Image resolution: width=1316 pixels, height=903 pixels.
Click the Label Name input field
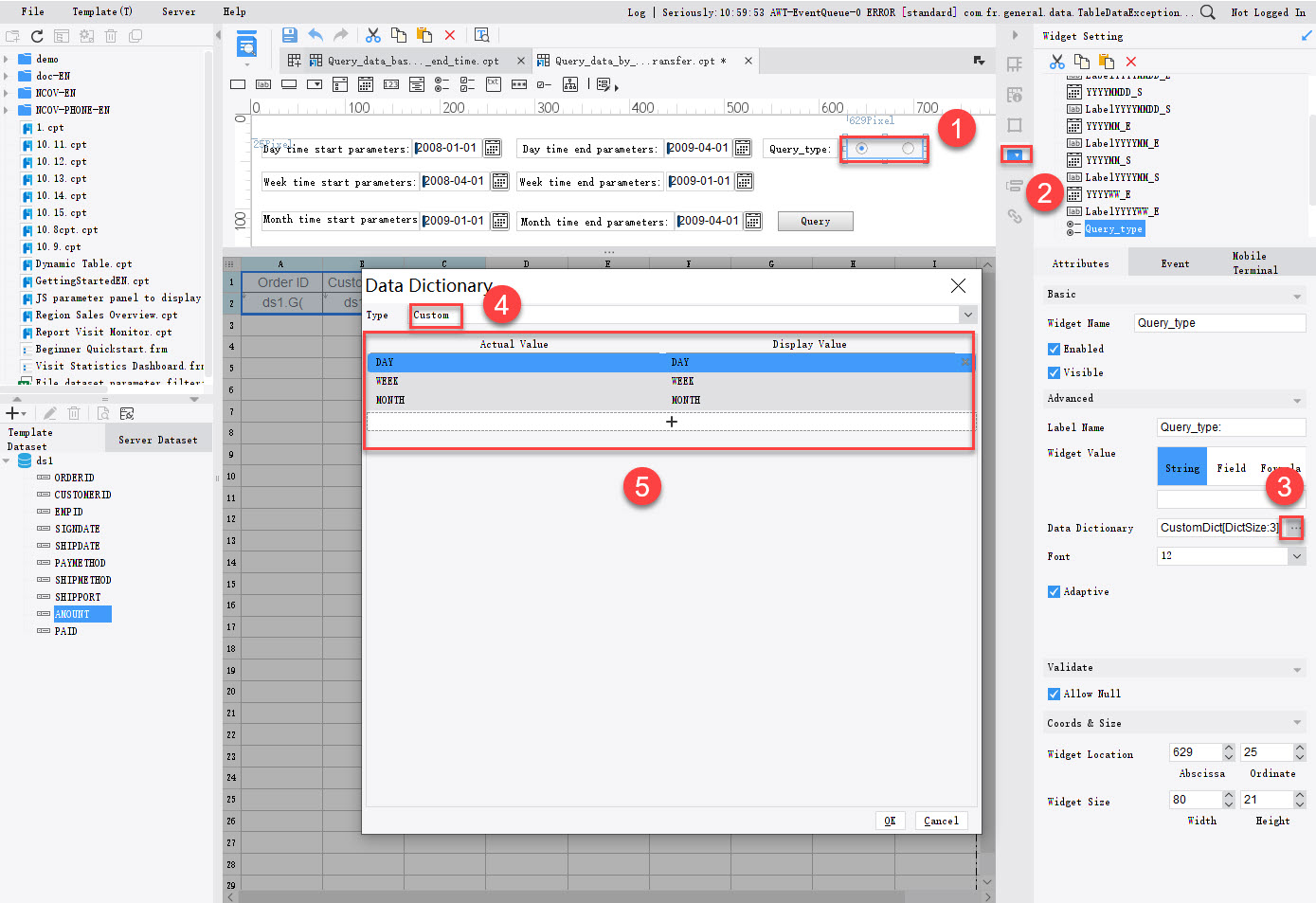[x=1231, y=427]
